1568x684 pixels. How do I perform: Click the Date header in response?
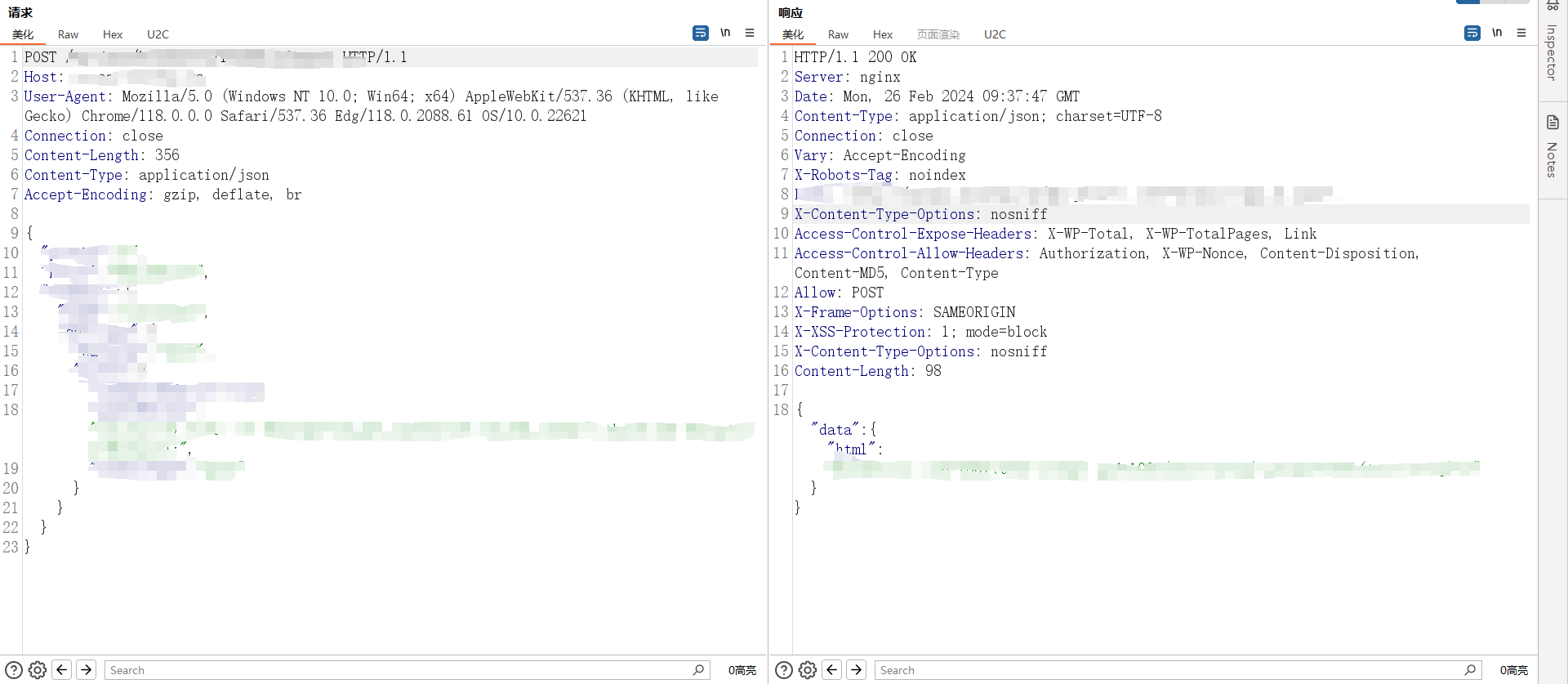click(938, 96)
